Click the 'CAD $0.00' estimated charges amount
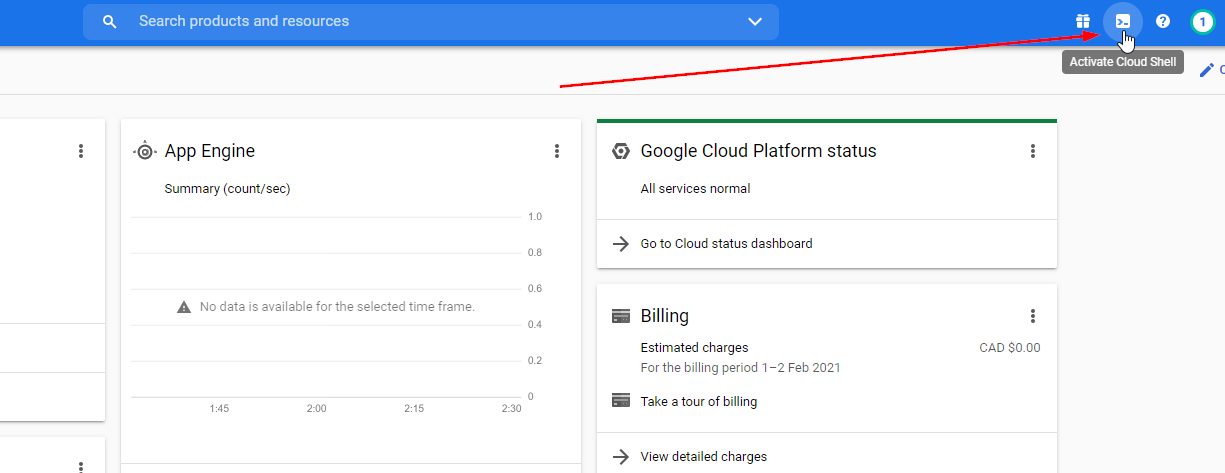The height and width of the screenshot is (473, 1225). (1010, 348)
